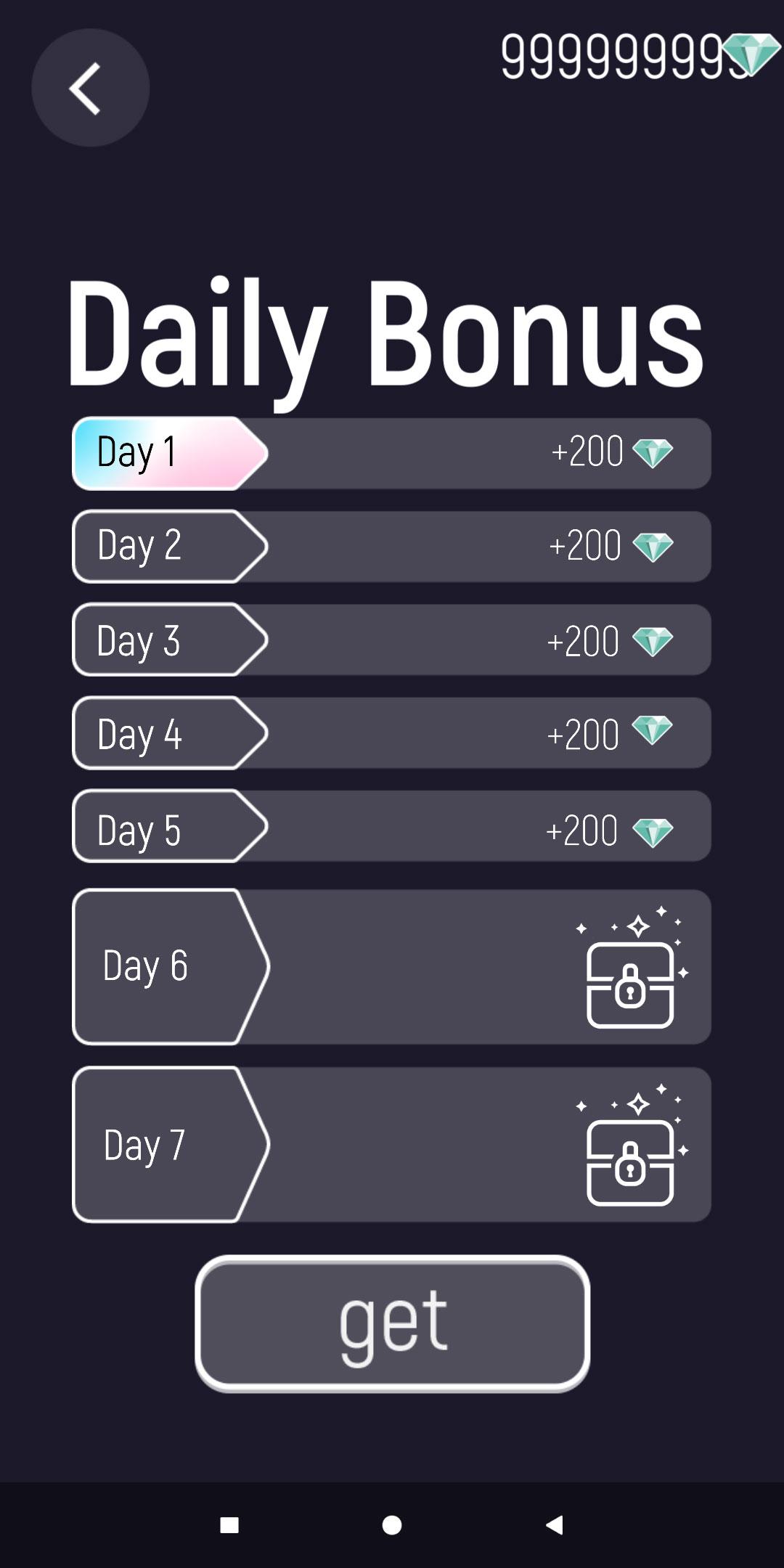The width and height of the screenshot is (784, 1568).
Task: Tap the Day 6 label
Action: (x=145, y=966)
